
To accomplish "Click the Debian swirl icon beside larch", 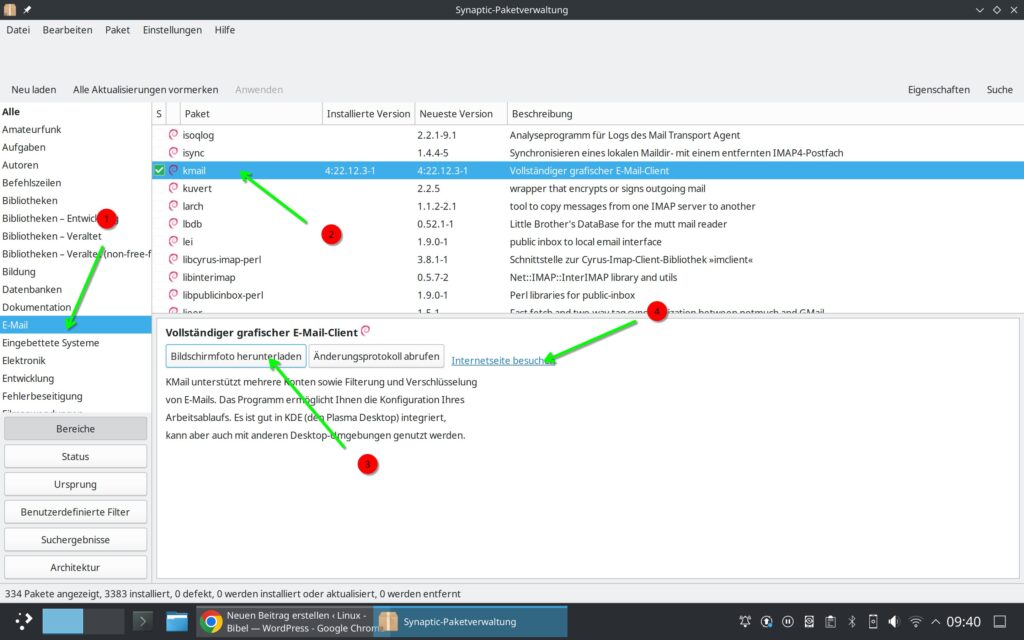I will [173, 206].
